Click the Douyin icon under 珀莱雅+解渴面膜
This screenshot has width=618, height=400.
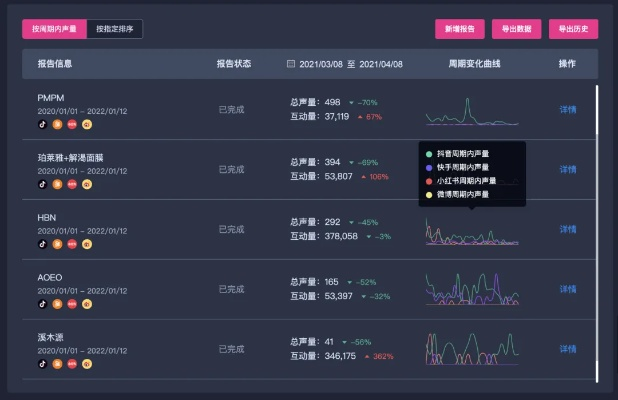point(43,184)
